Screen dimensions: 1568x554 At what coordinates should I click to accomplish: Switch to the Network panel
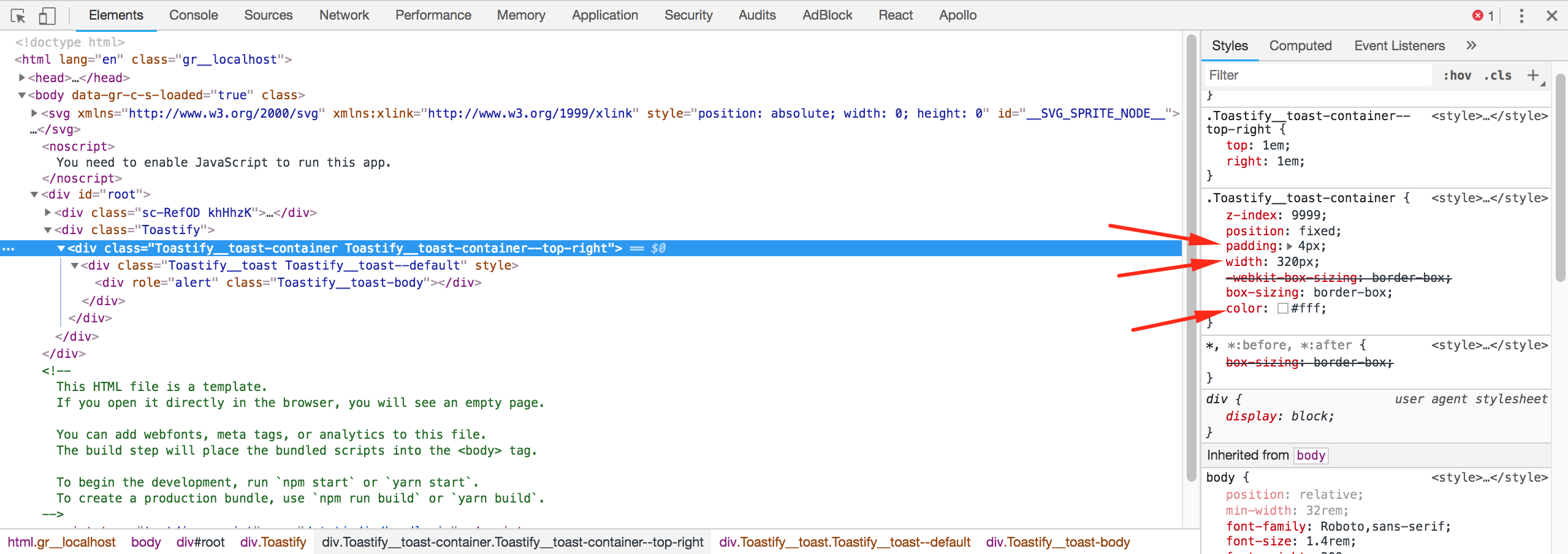click(344, 15)
